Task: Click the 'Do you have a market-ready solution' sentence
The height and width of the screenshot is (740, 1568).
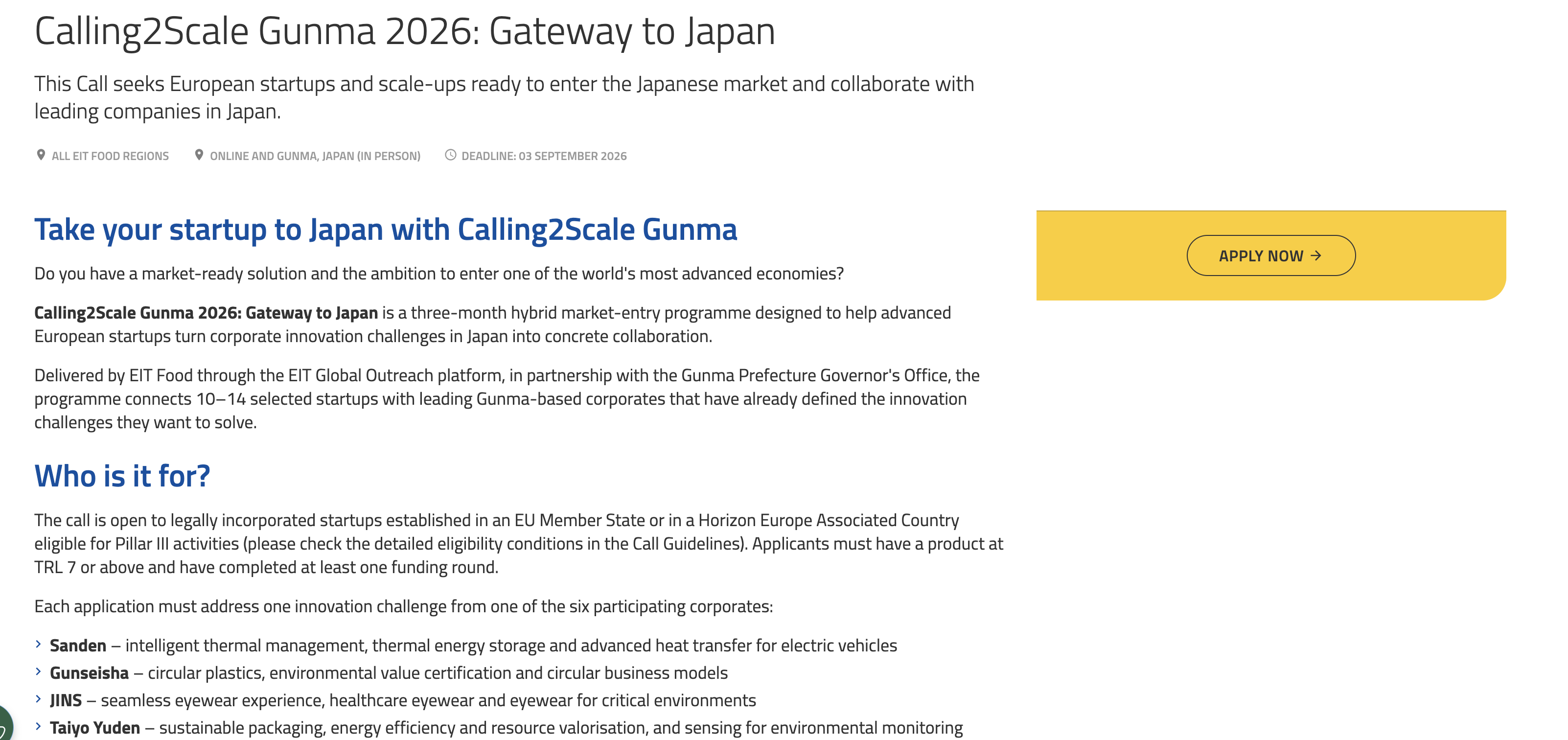Action: pyautogui.click(x=439, y=274)
